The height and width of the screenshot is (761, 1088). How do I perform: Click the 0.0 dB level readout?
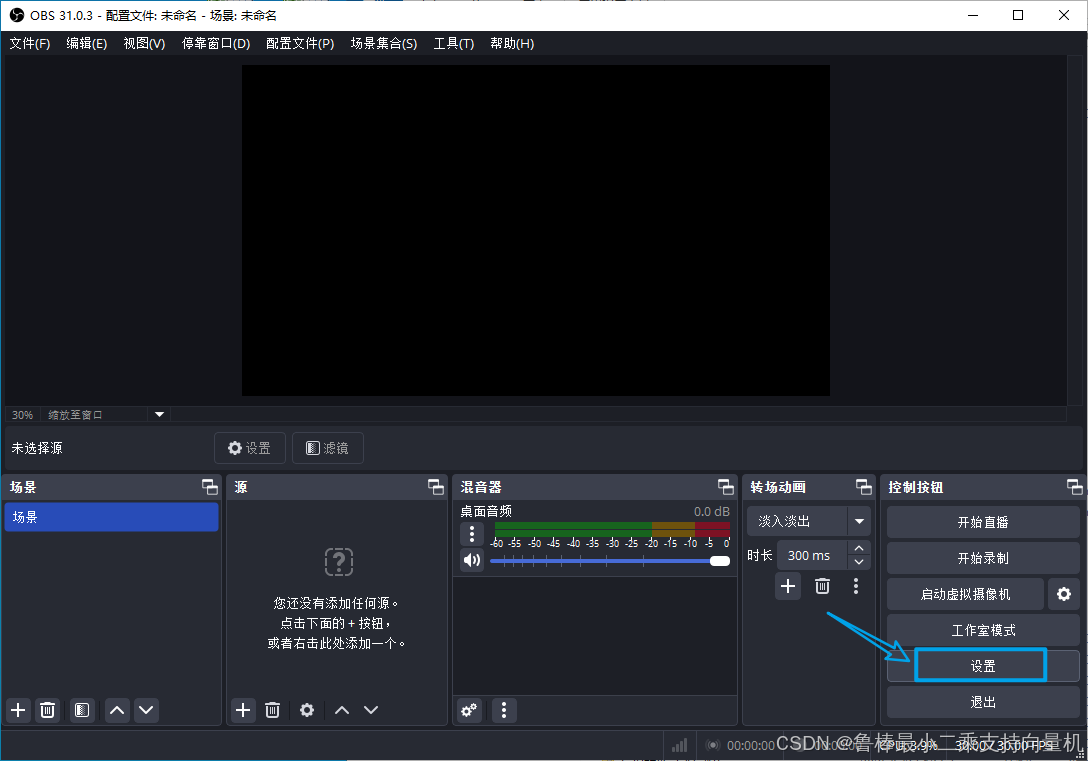[x=712, y=511]
